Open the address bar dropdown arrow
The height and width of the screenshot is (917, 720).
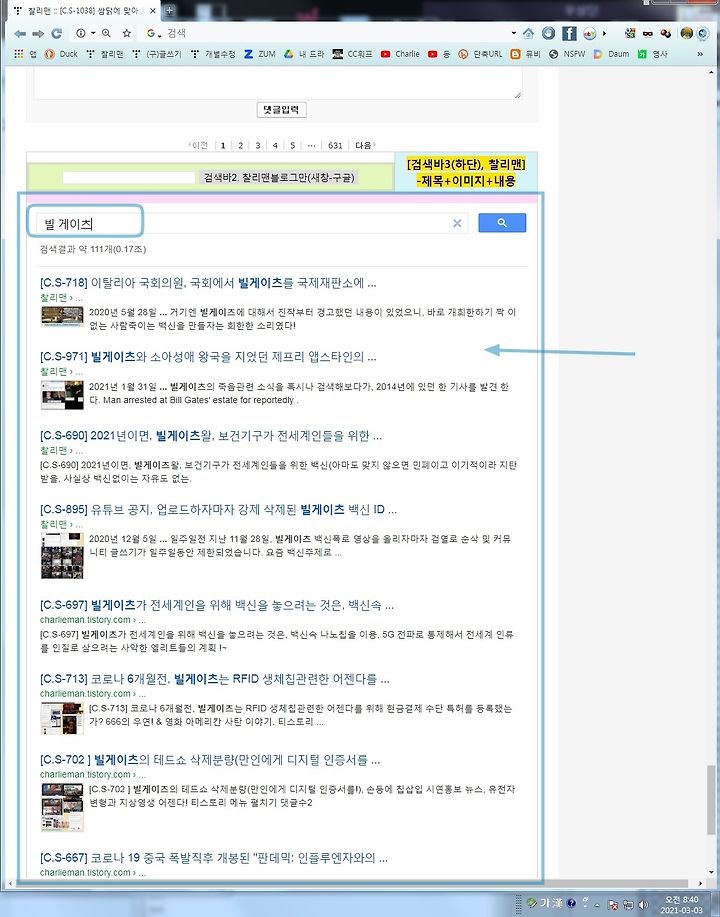[x=514, y=33]
